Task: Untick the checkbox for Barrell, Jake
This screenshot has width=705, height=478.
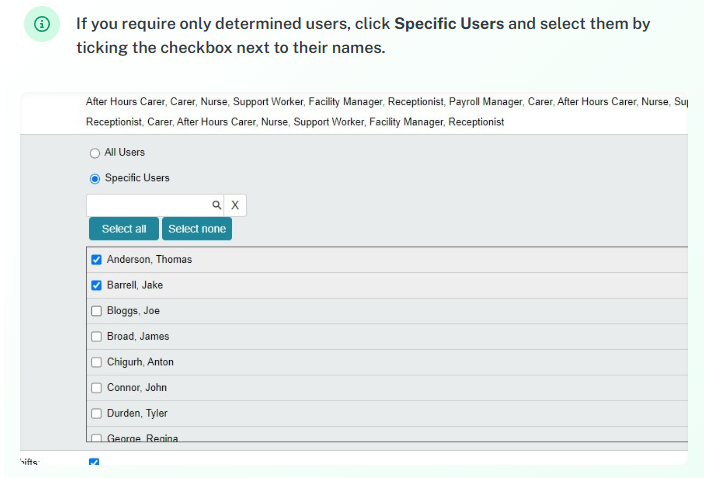Action: pyautogui.click(x=96, y=285)
